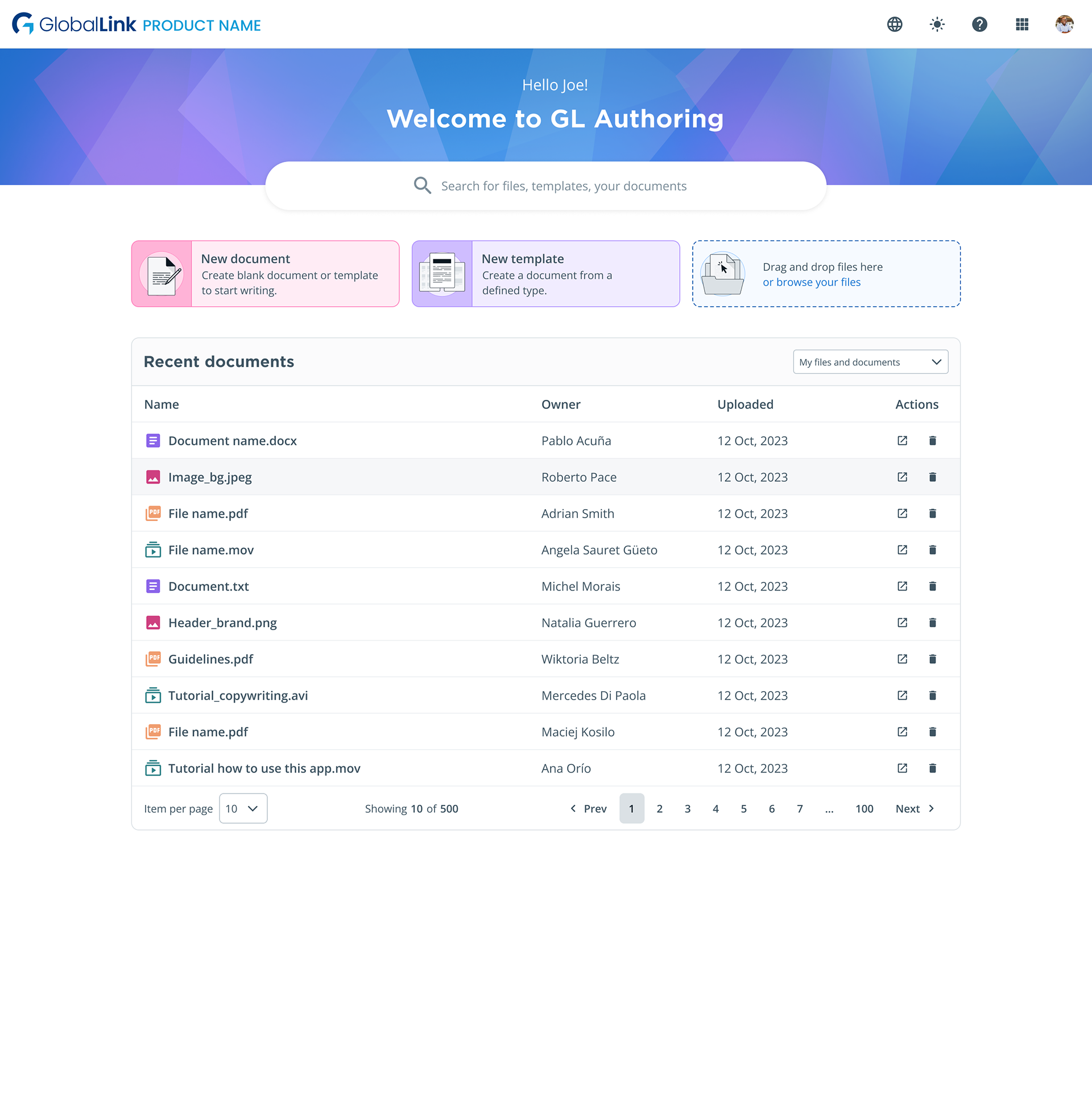Select Header_brand.png file name

coord(222,622)
